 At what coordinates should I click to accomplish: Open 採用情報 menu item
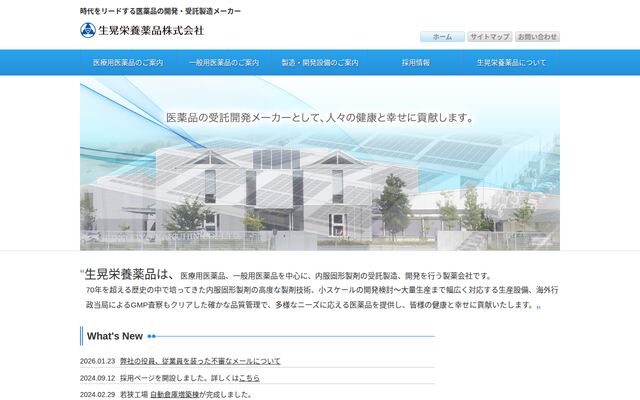416,63
